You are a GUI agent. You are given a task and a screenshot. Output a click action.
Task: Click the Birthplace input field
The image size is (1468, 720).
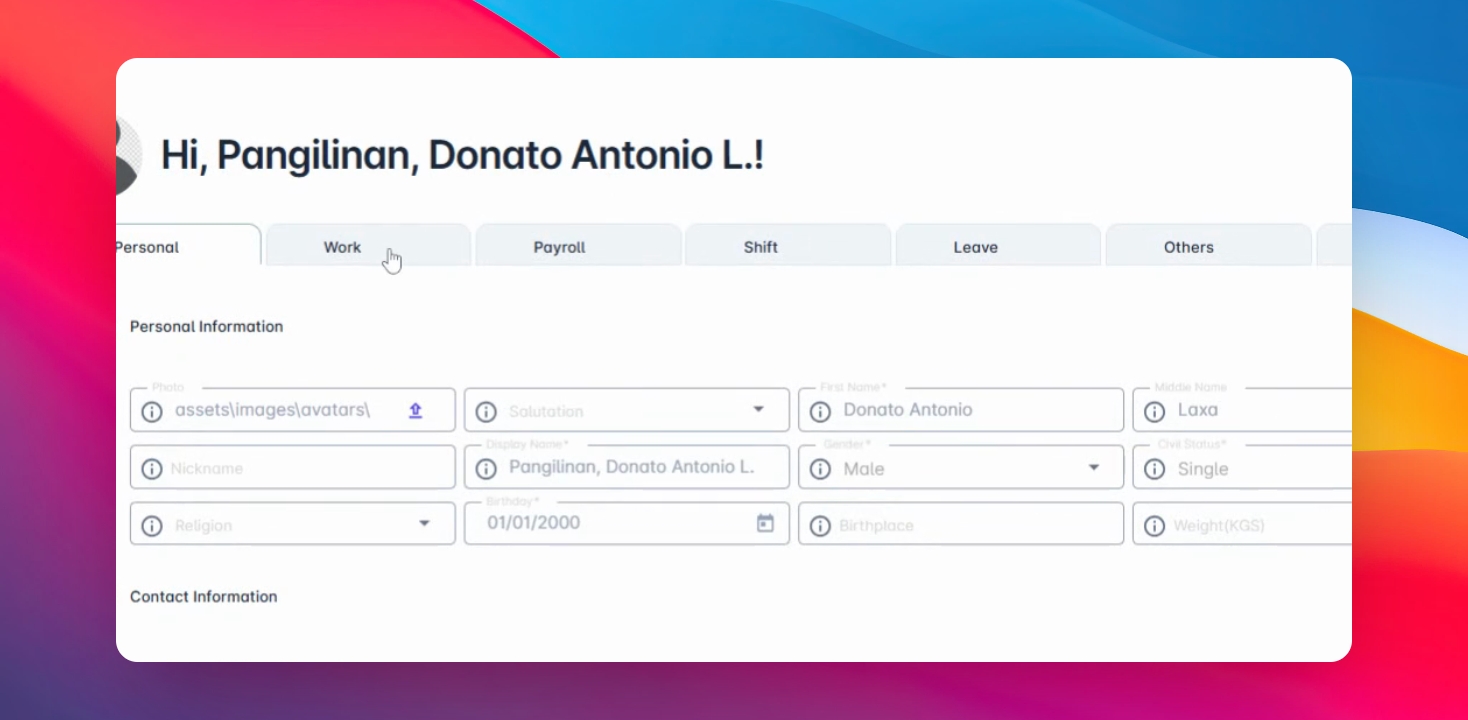961,524
